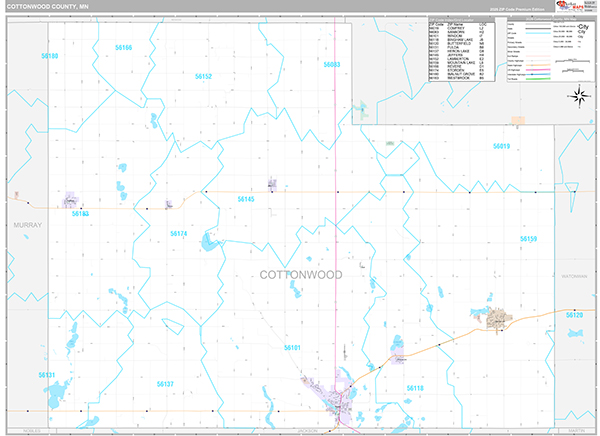Click the Westbrook town marker near 56183

click(72, 202)
